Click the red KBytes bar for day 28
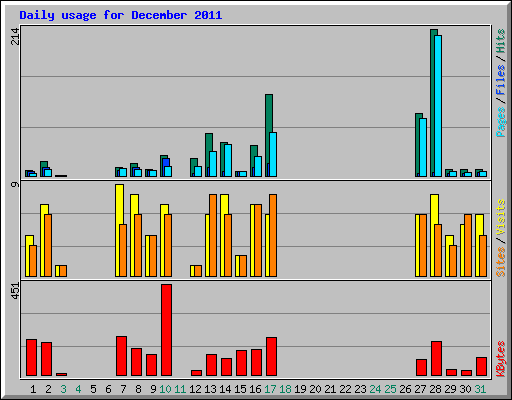512x400 pixels. [x=436, y=358]
